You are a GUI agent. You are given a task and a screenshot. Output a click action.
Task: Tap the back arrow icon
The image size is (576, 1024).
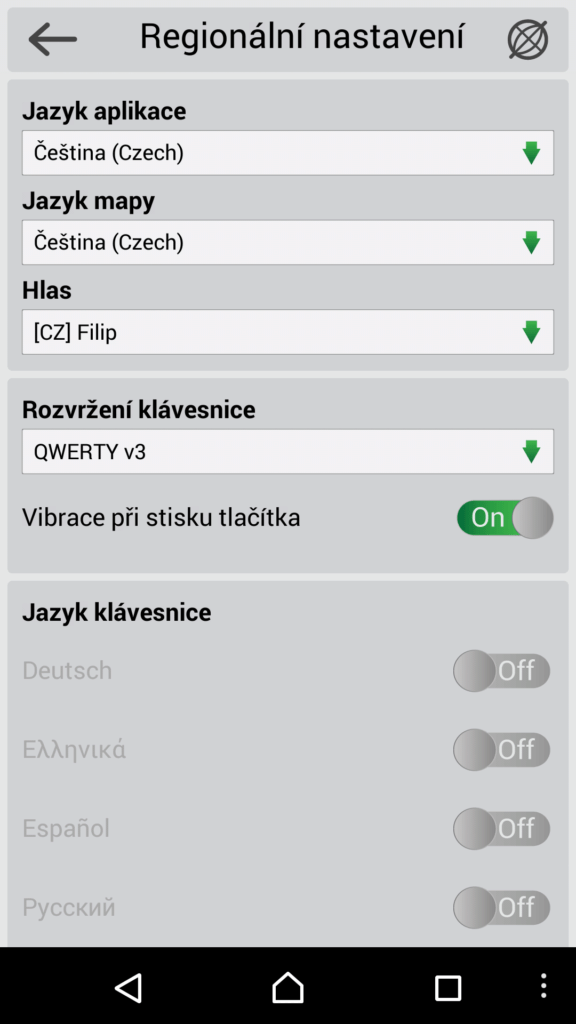tap(52, 39)
